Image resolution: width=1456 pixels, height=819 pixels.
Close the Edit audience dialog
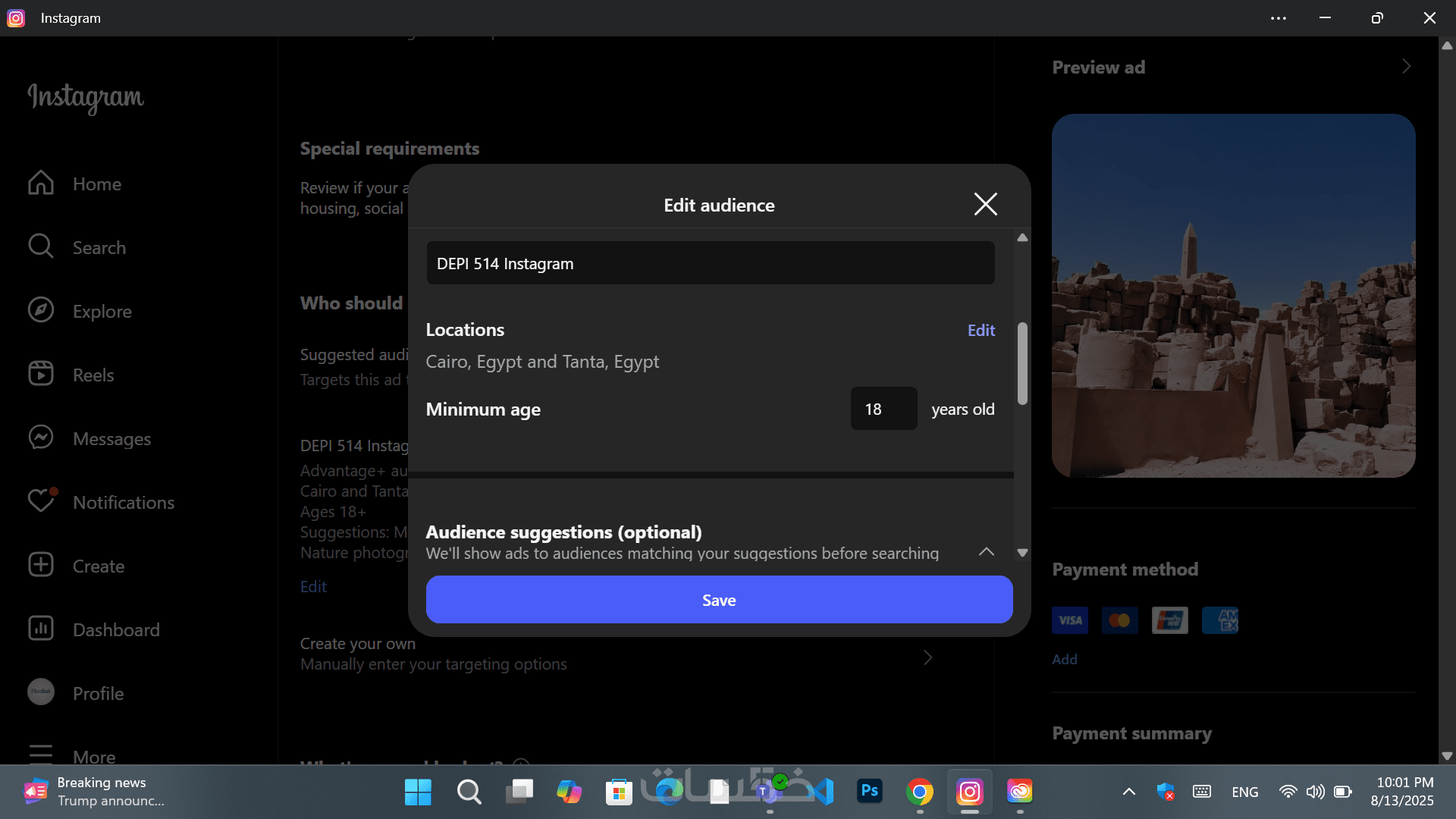point(985,204)
